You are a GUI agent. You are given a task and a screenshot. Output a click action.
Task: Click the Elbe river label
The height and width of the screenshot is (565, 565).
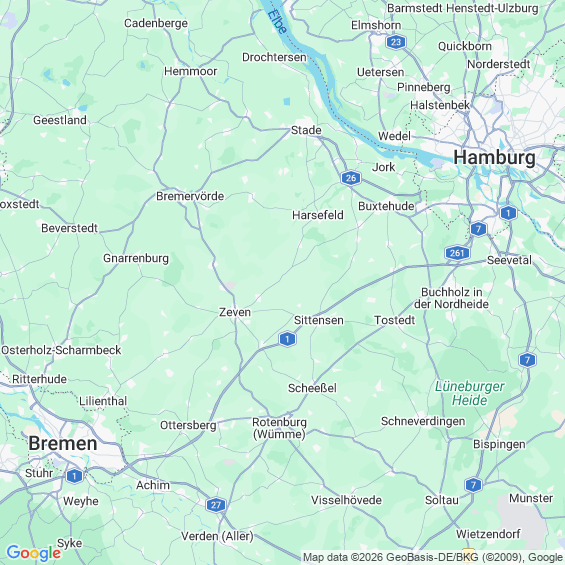(277, 22)
